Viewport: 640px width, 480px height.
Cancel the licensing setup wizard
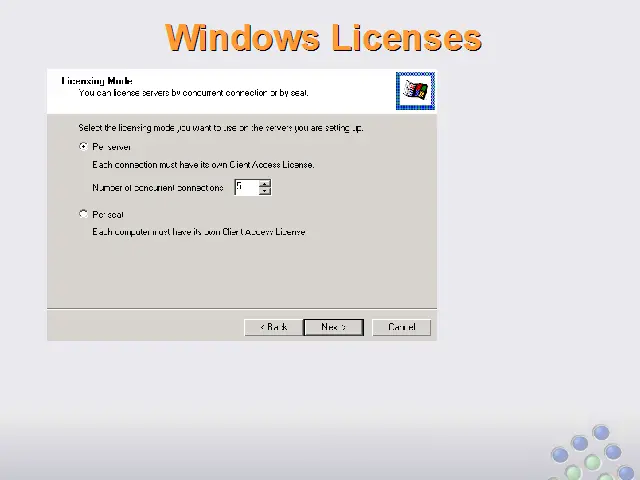[x=402, y=327]
